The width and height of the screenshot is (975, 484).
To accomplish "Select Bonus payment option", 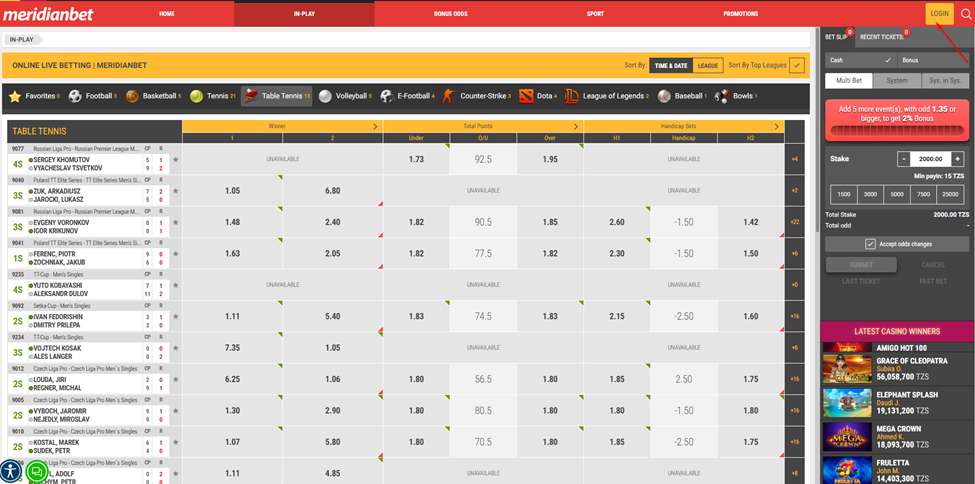I will (x=933, y=60).
